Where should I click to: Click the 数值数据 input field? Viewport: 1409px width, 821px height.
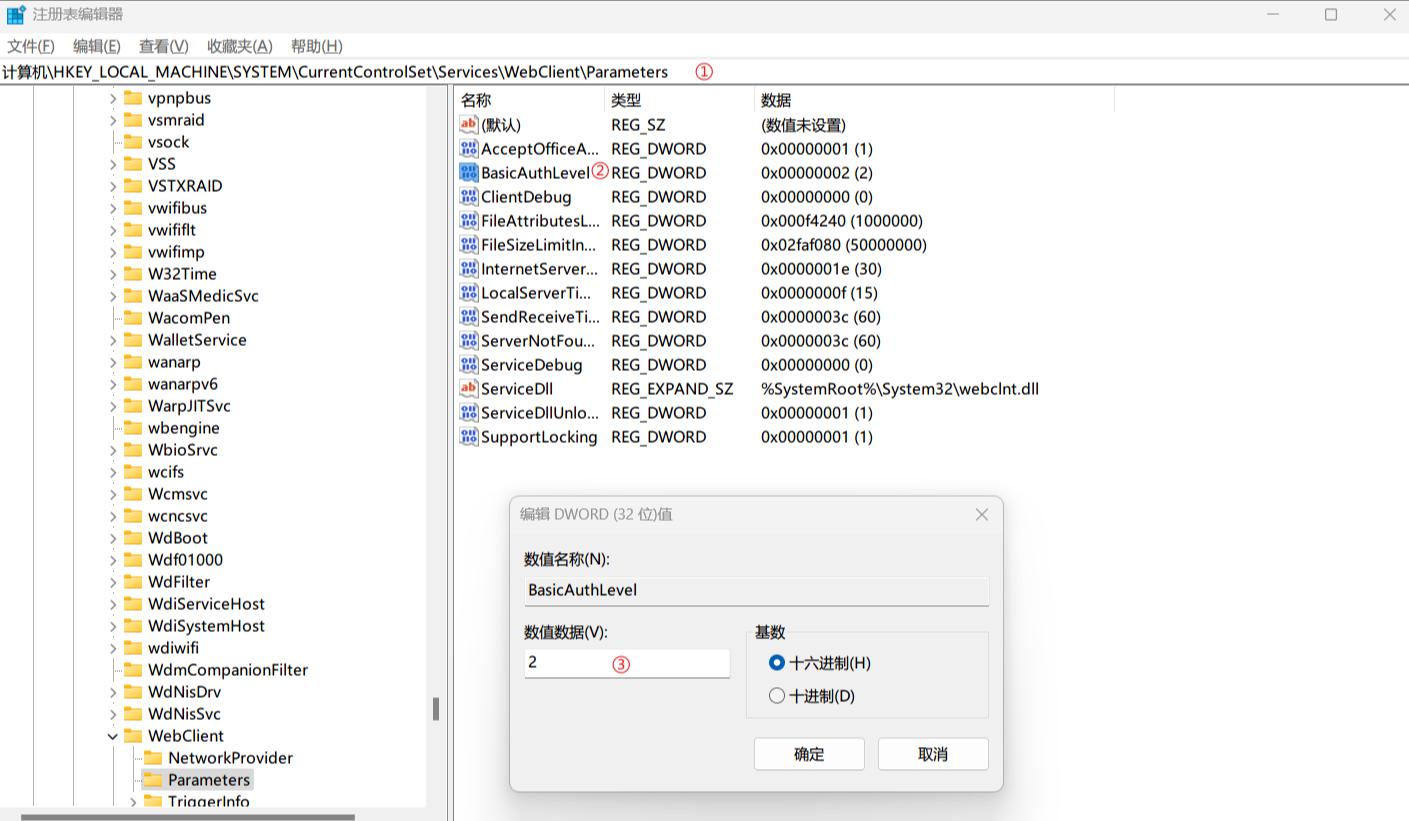point(626,663)
